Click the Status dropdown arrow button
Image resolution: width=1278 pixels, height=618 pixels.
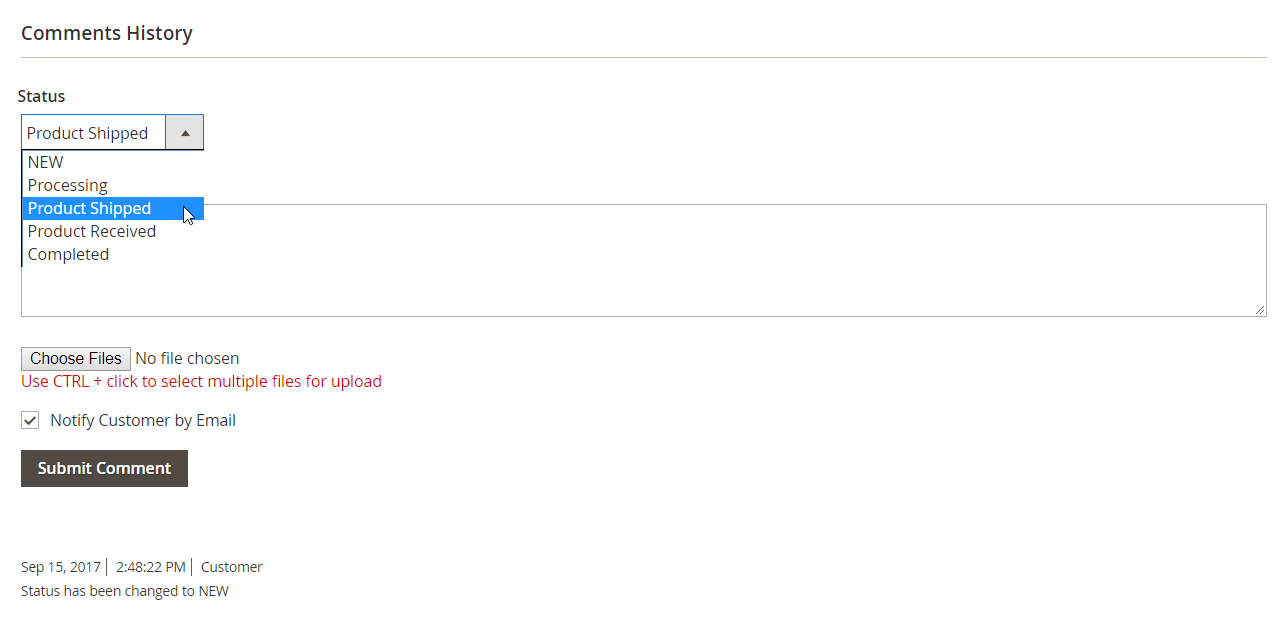(185, 133)
